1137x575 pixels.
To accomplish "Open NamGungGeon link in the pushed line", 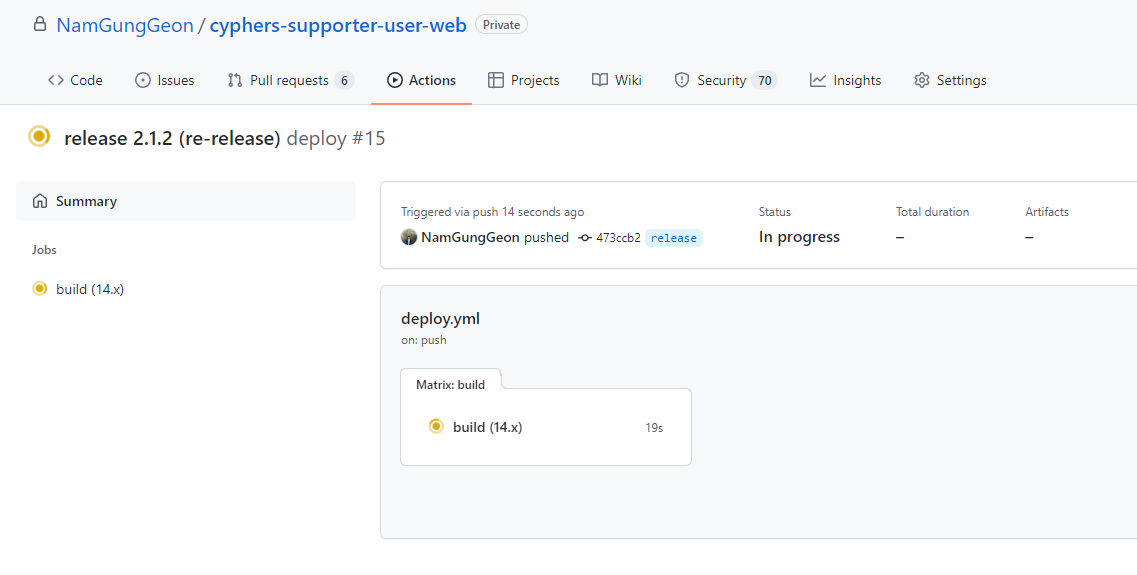I will [x=470, y=237].
